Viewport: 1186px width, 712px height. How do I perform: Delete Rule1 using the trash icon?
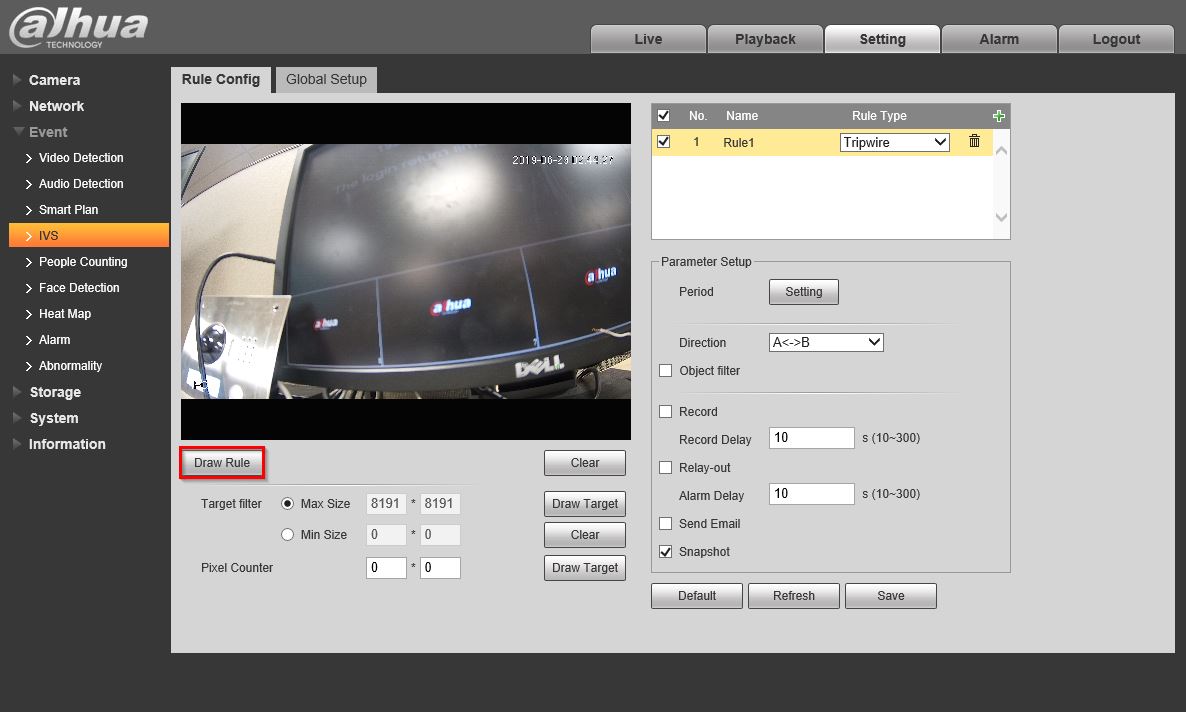tap(974, 142)
